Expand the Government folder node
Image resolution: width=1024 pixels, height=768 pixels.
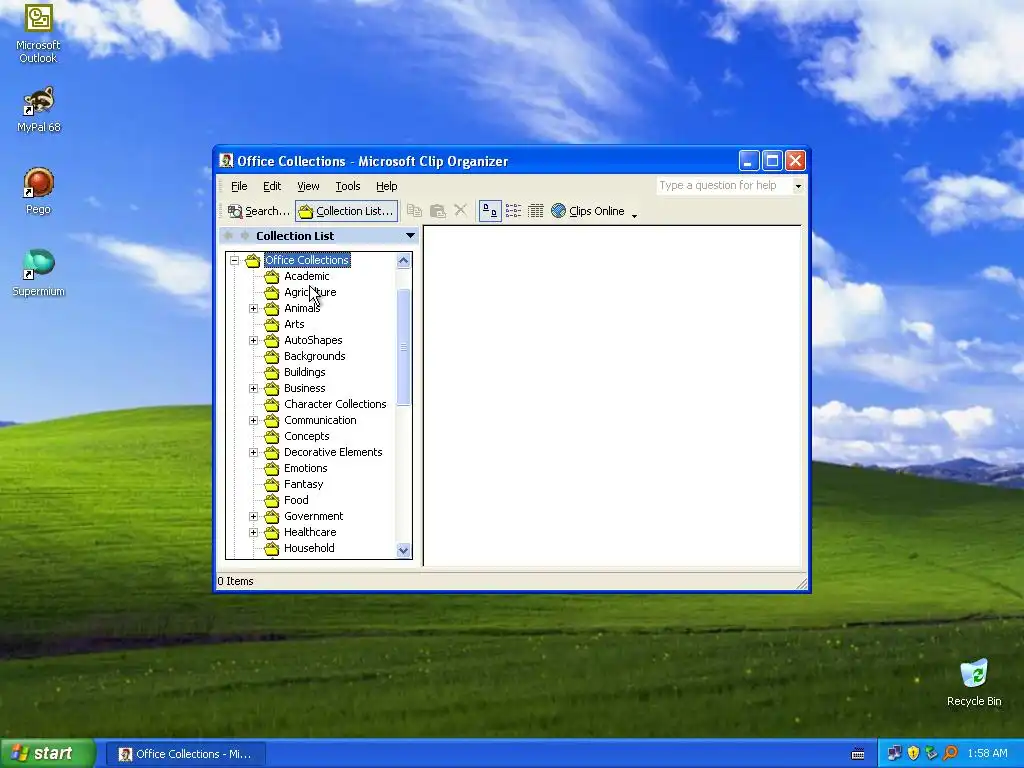tap(253, 517)
